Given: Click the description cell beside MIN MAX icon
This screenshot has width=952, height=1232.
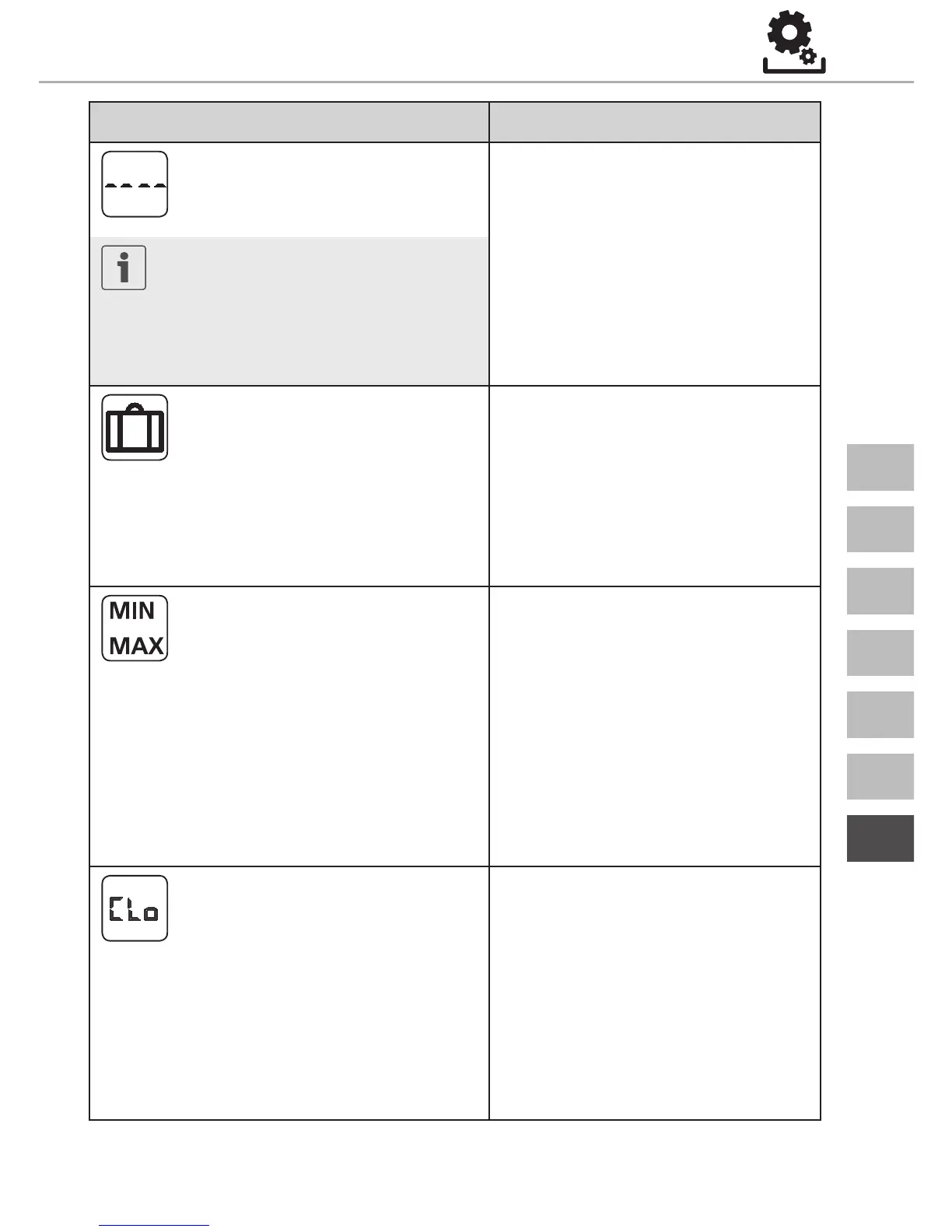Looking at the screenshot, I should click(655, 726).
